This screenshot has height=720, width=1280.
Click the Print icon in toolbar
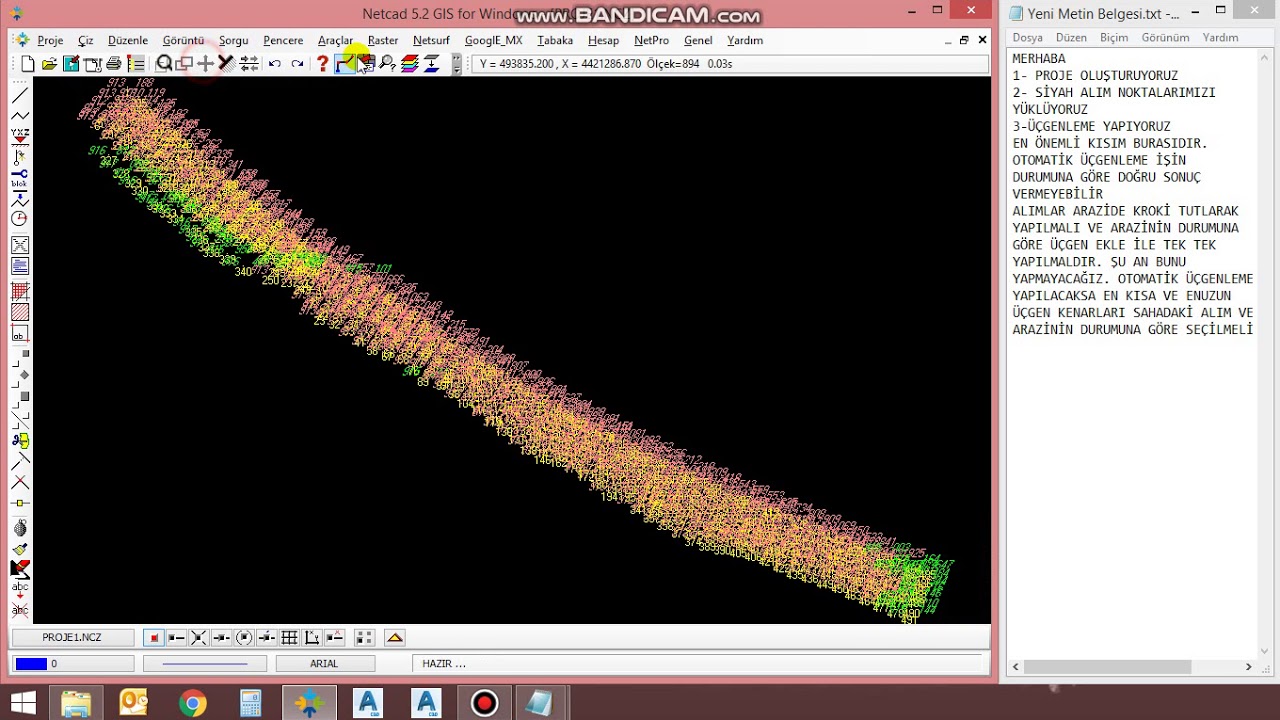click(113, 64)
